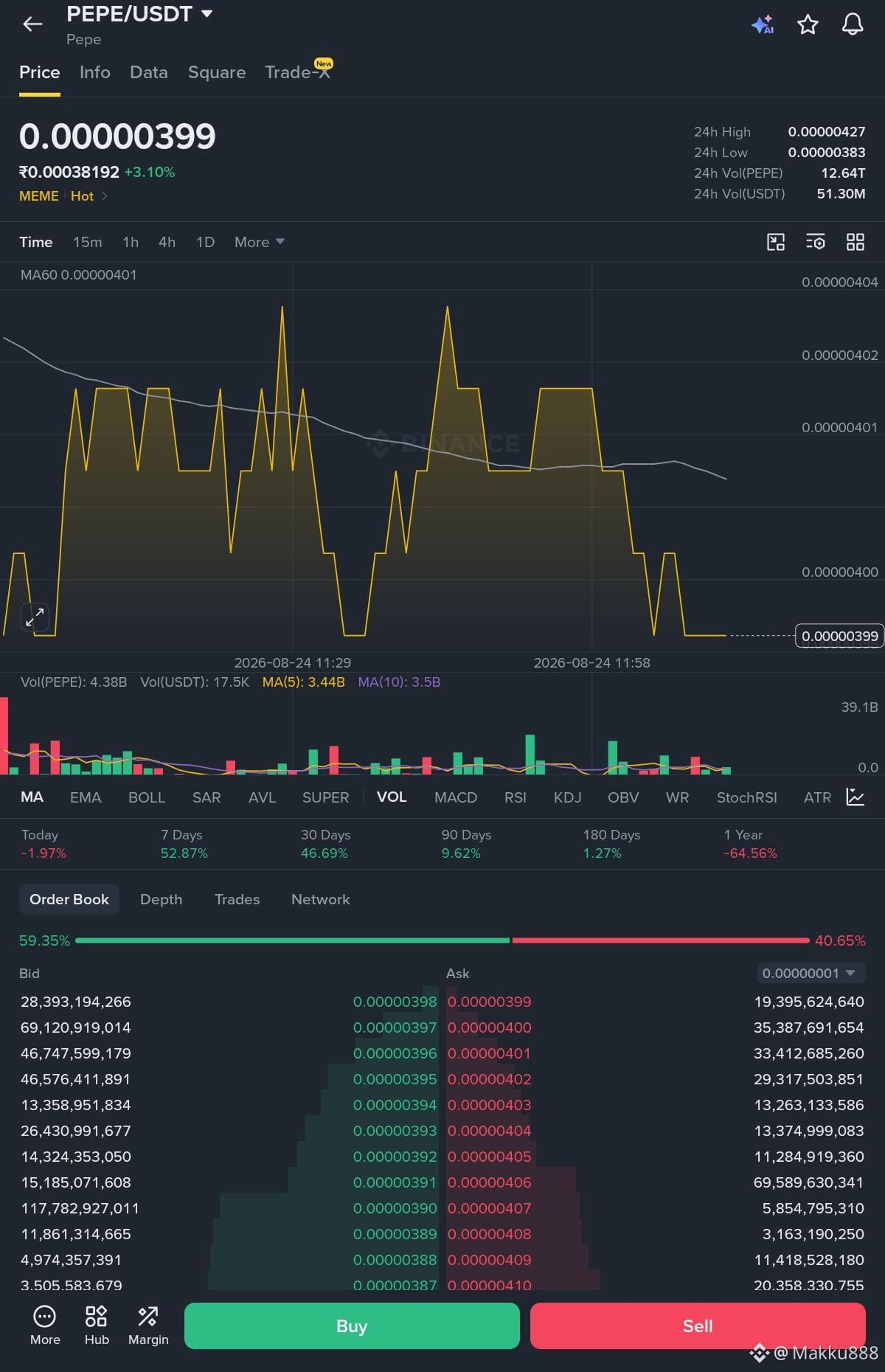
Task: Select bid price 0.00000390
Action: coord(395,1208)
